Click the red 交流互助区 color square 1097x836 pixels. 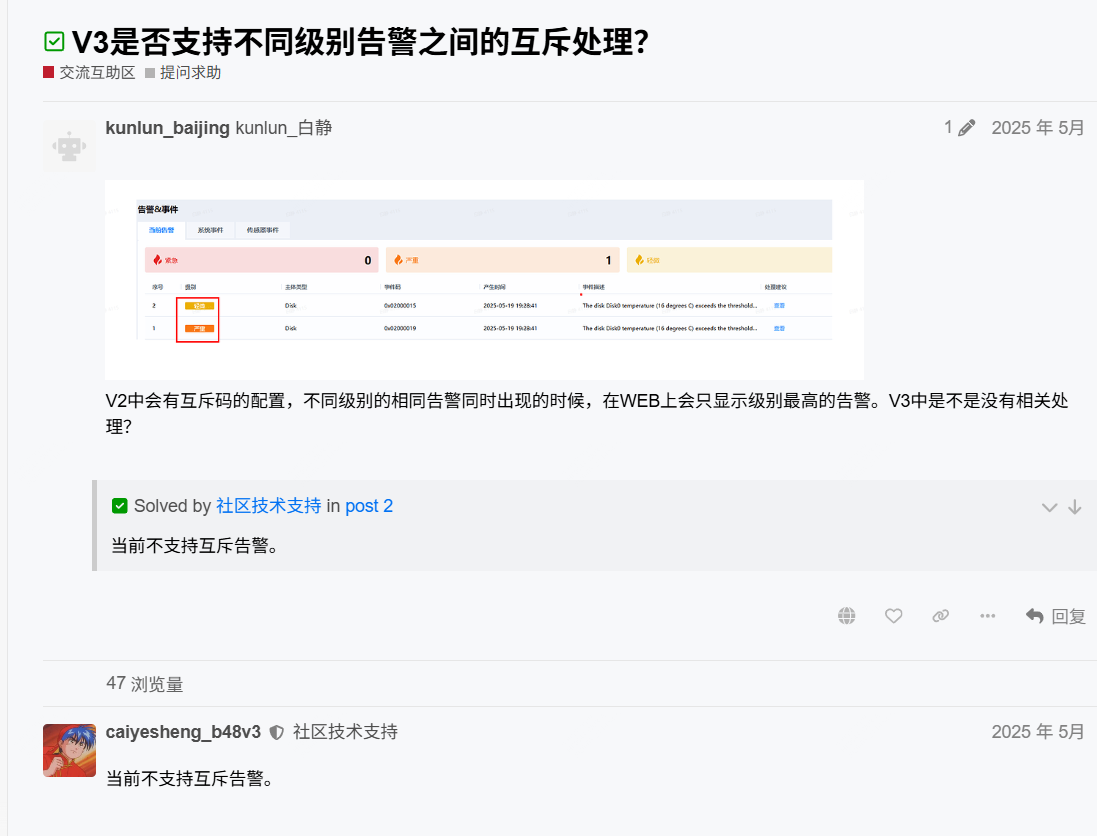click(x=48, y=73)
